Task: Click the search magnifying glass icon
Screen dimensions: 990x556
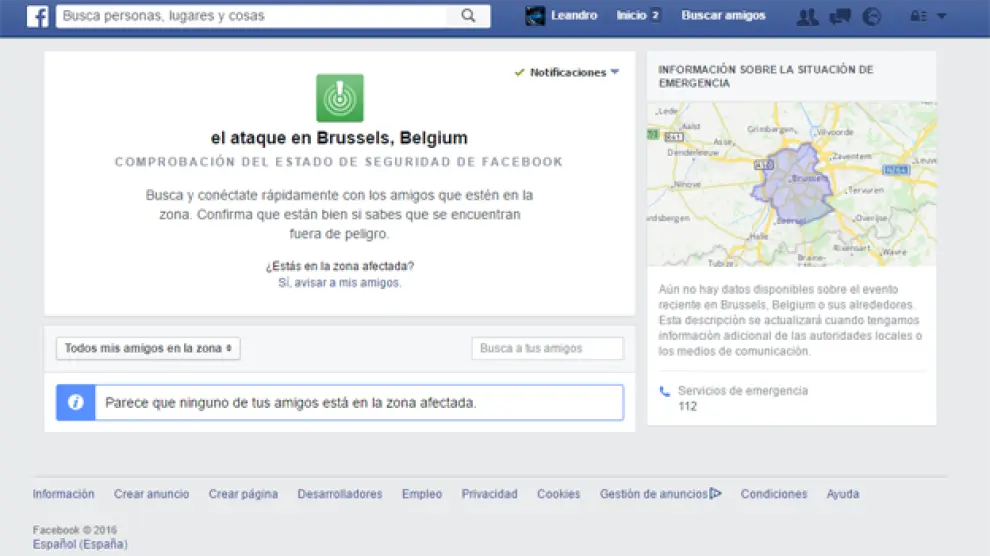Action: point(468,16)
